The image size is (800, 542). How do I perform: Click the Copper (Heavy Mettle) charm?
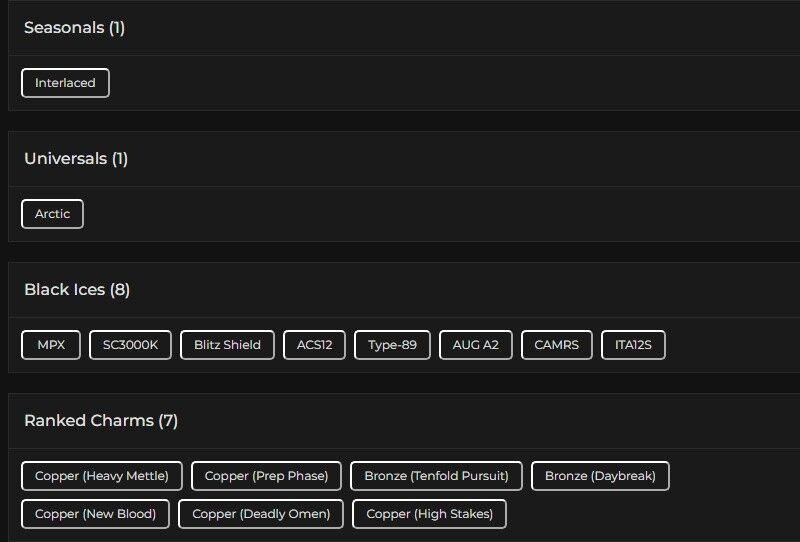[x=101, y=476]
